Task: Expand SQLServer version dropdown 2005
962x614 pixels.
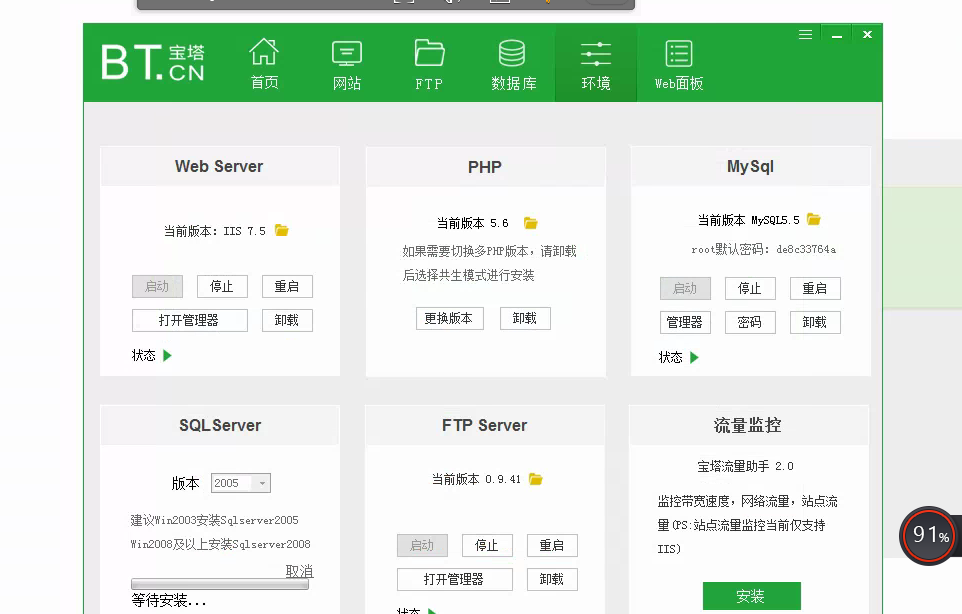Action: pos(240,483)
